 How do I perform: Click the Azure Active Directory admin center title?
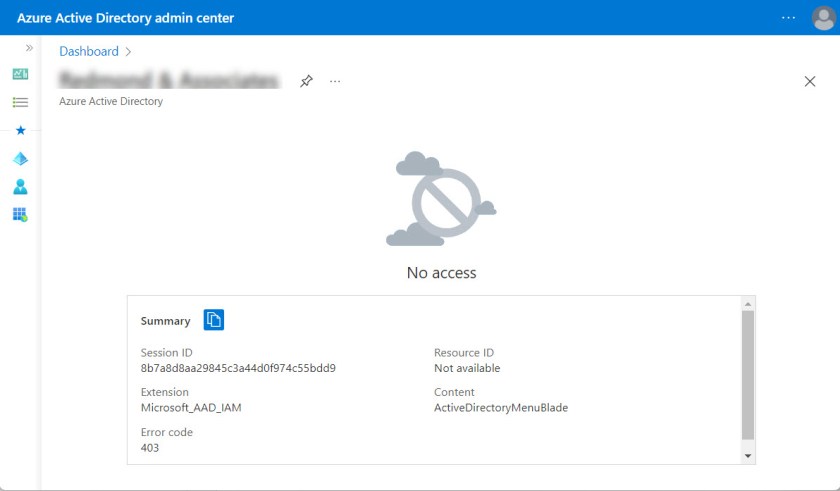point(125,18)
